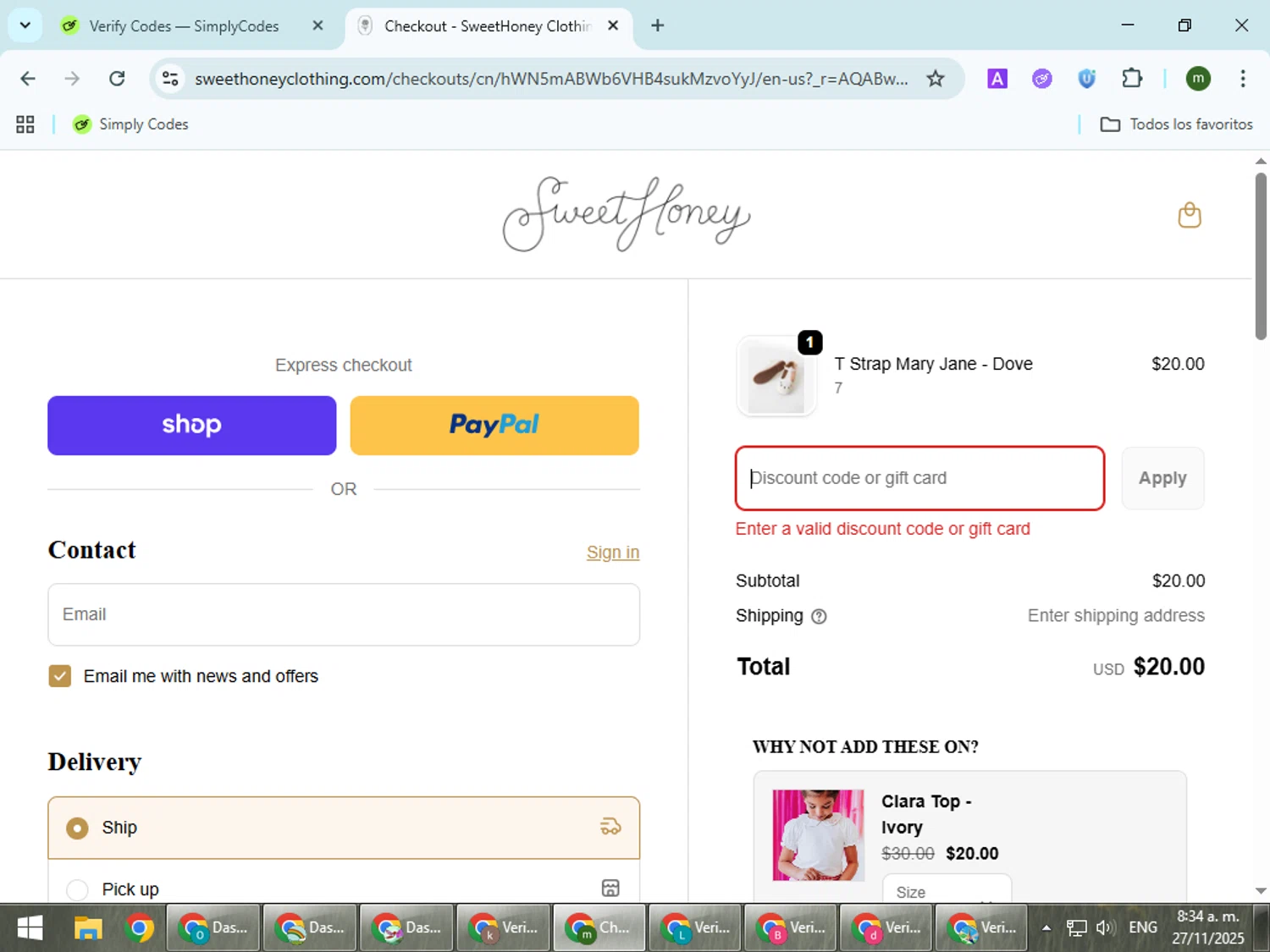1270x952 pixels.
Task: Reload the checkout page
Action: [x=117, y=79]
